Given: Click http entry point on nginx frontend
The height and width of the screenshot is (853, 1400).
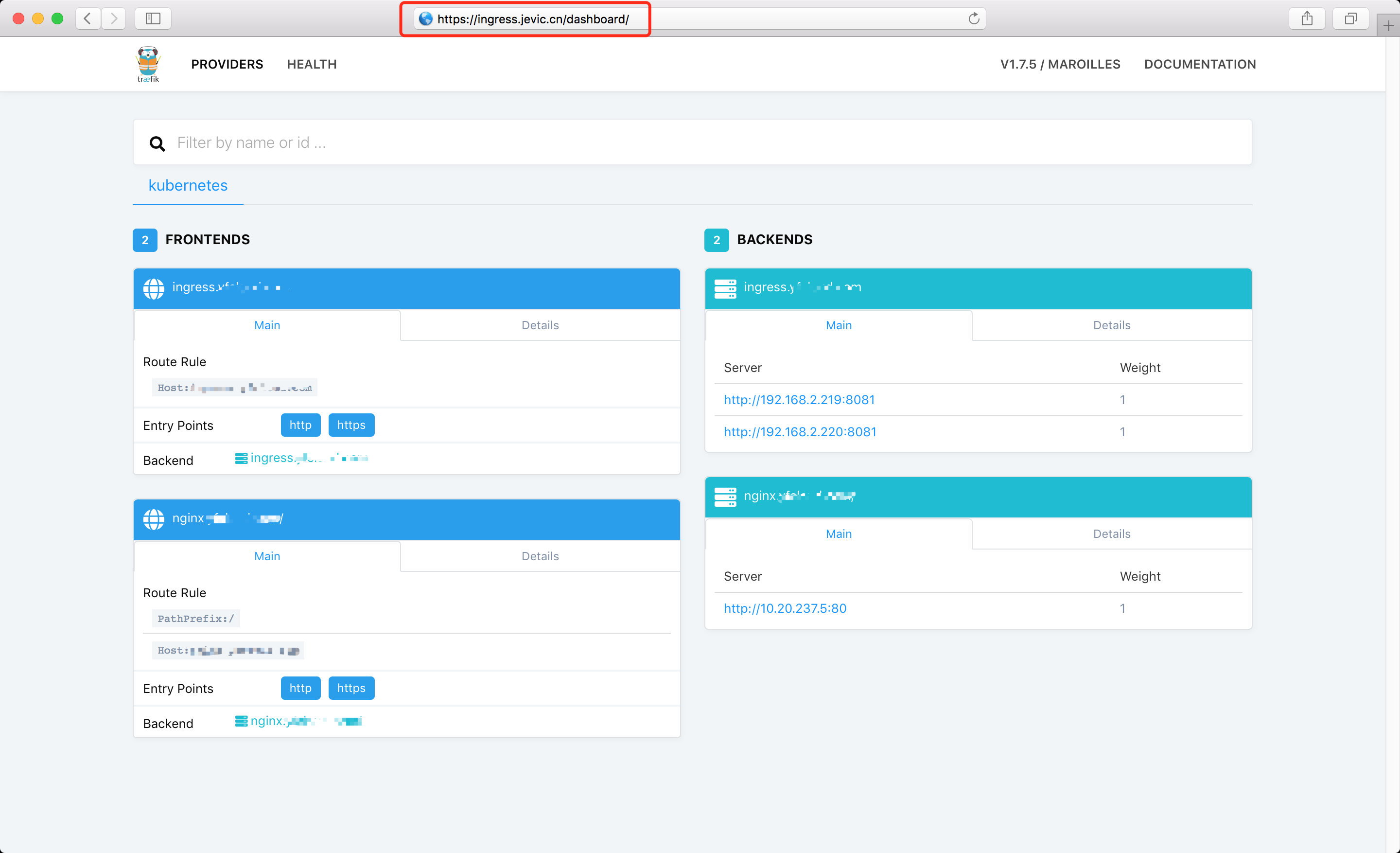Looking at the screenshot, I should (x=300, y=688).
